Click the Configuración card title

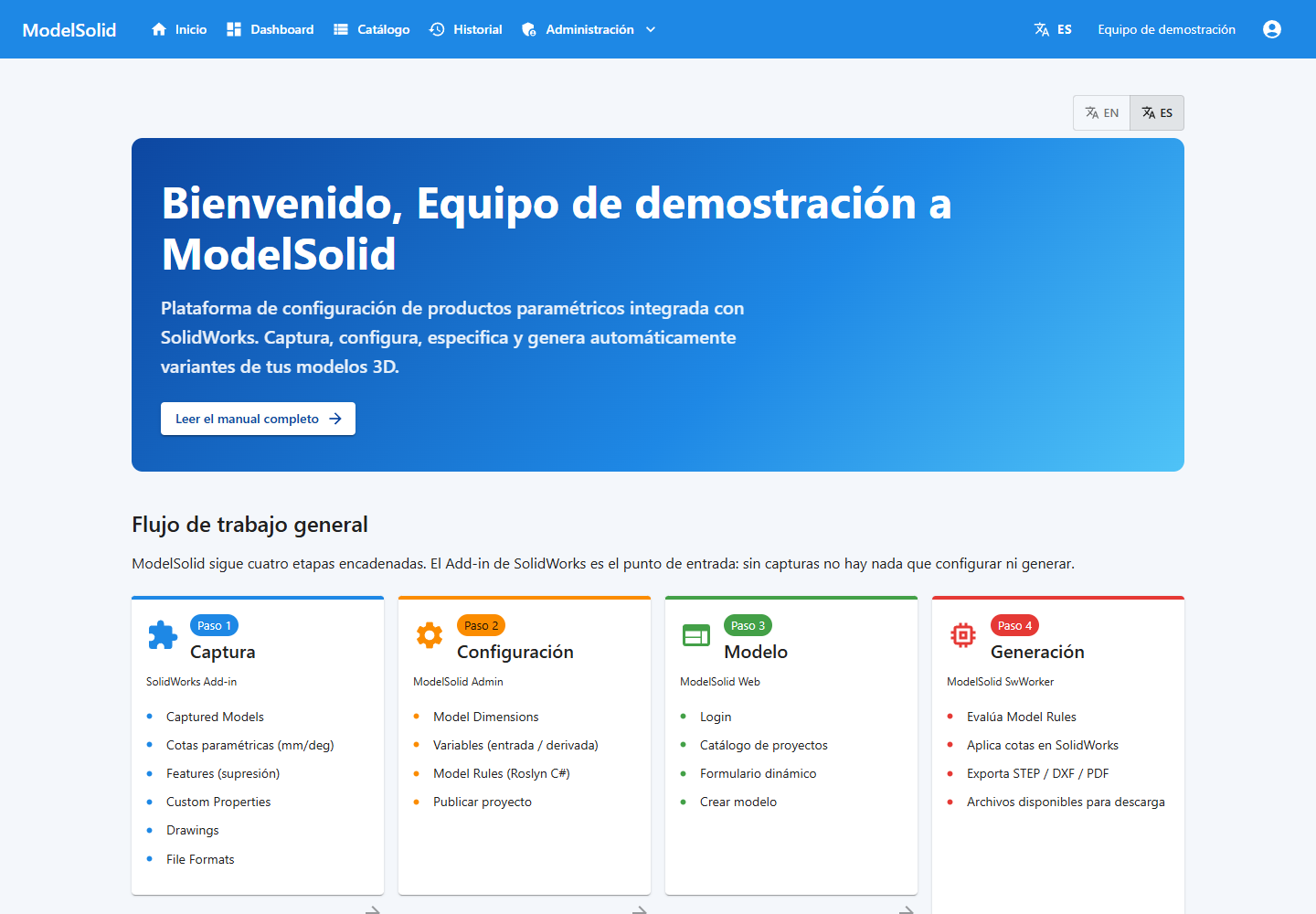click(515, 652)
